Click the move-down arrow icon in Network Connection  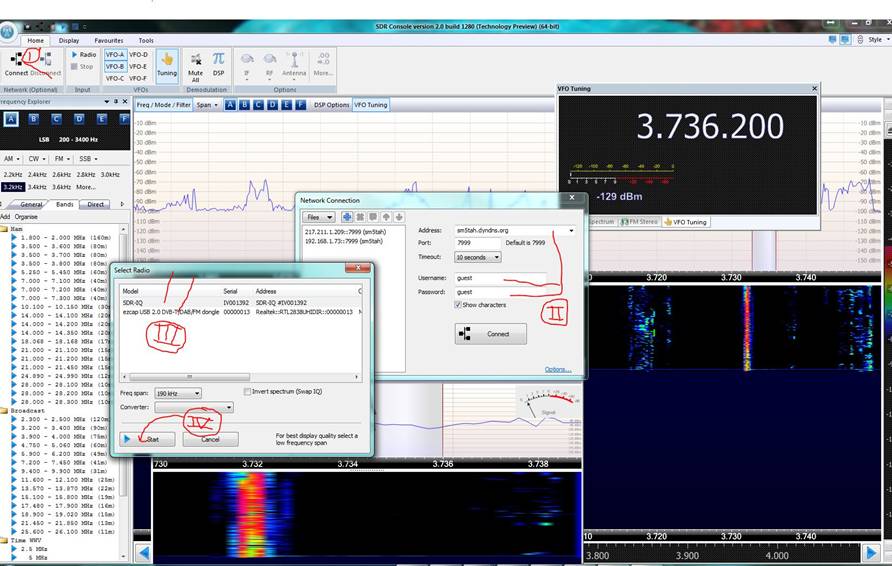399,217
